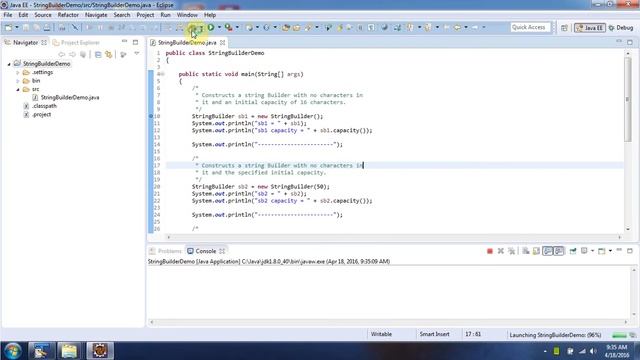Click the editor vertical scrollbar
The image size is (640, 360).
(x=628, y=100)
